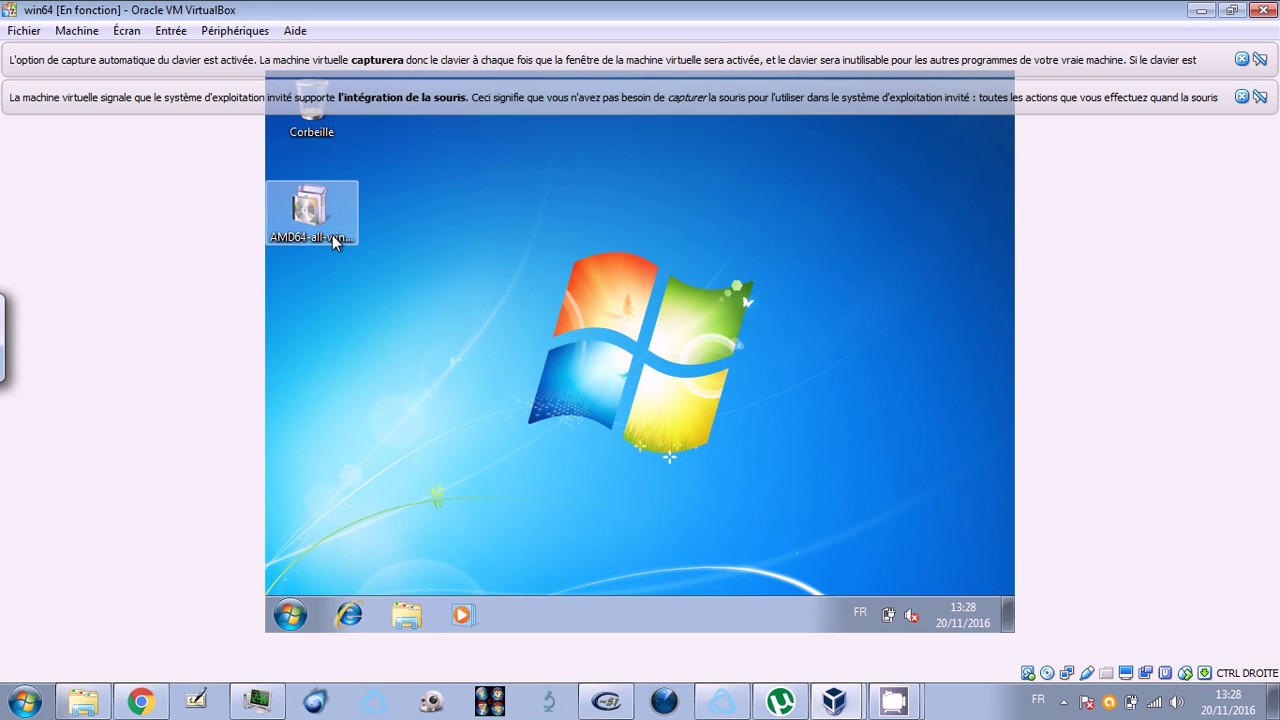Open Google Chrome from host taskbar
Screen dimensions: 1280x720
141,702
